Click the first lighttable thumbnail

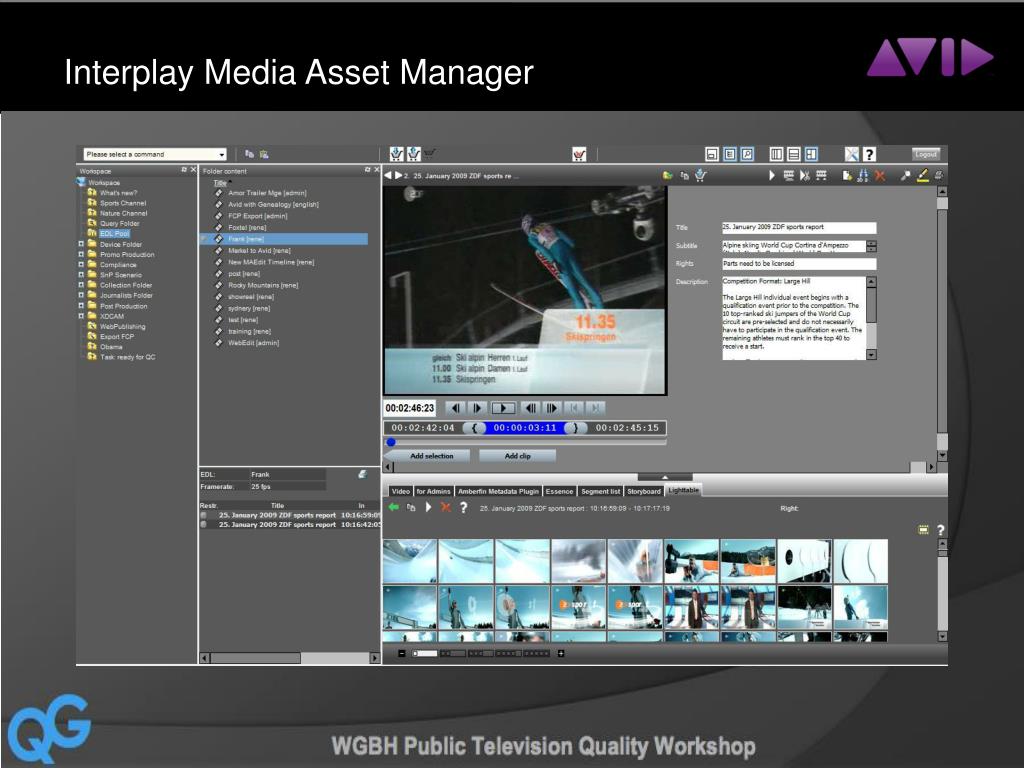pos(410,561)
